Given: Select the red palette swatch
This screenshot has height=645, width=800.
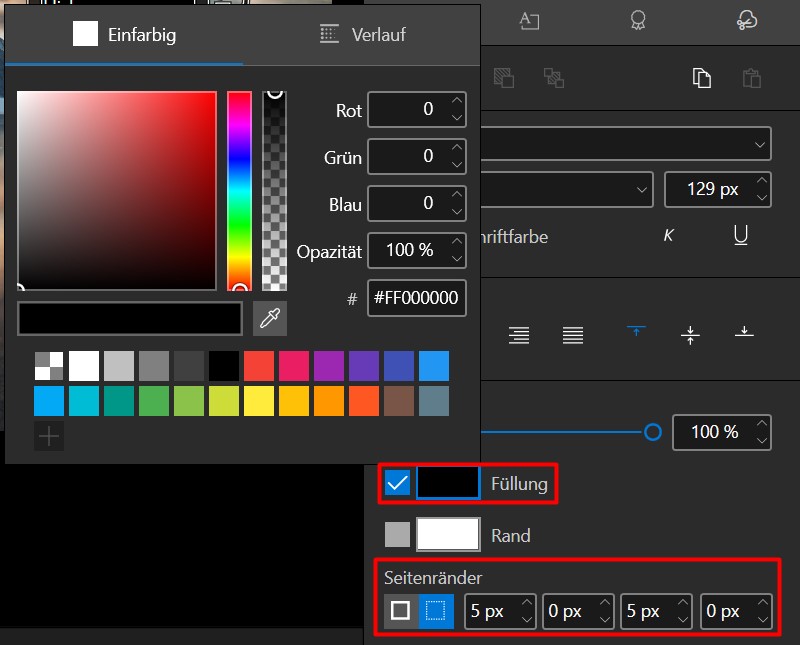Looking at the screenshot, I should tap(259, 366).
